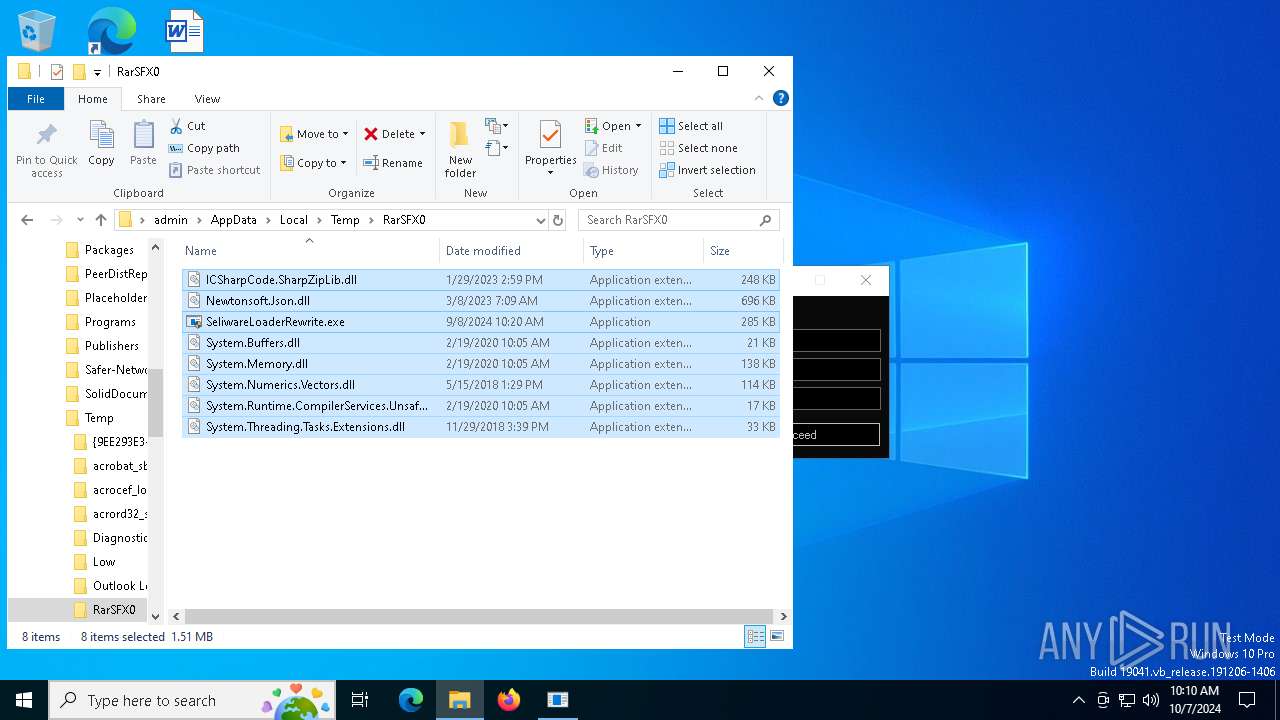
Task: Open the Move to dropdown
Action: 314,134
